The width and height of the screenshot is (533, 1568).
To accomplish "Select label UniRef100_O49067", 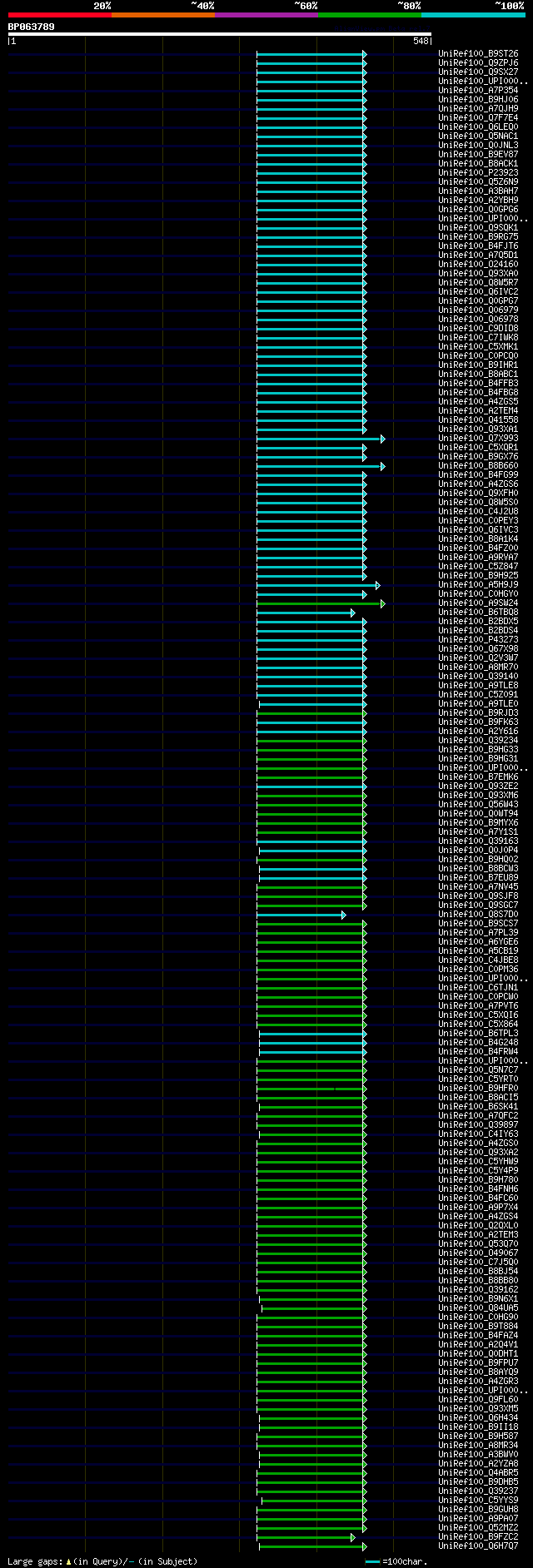I will pyautogui.click(x=478, y=1253).
